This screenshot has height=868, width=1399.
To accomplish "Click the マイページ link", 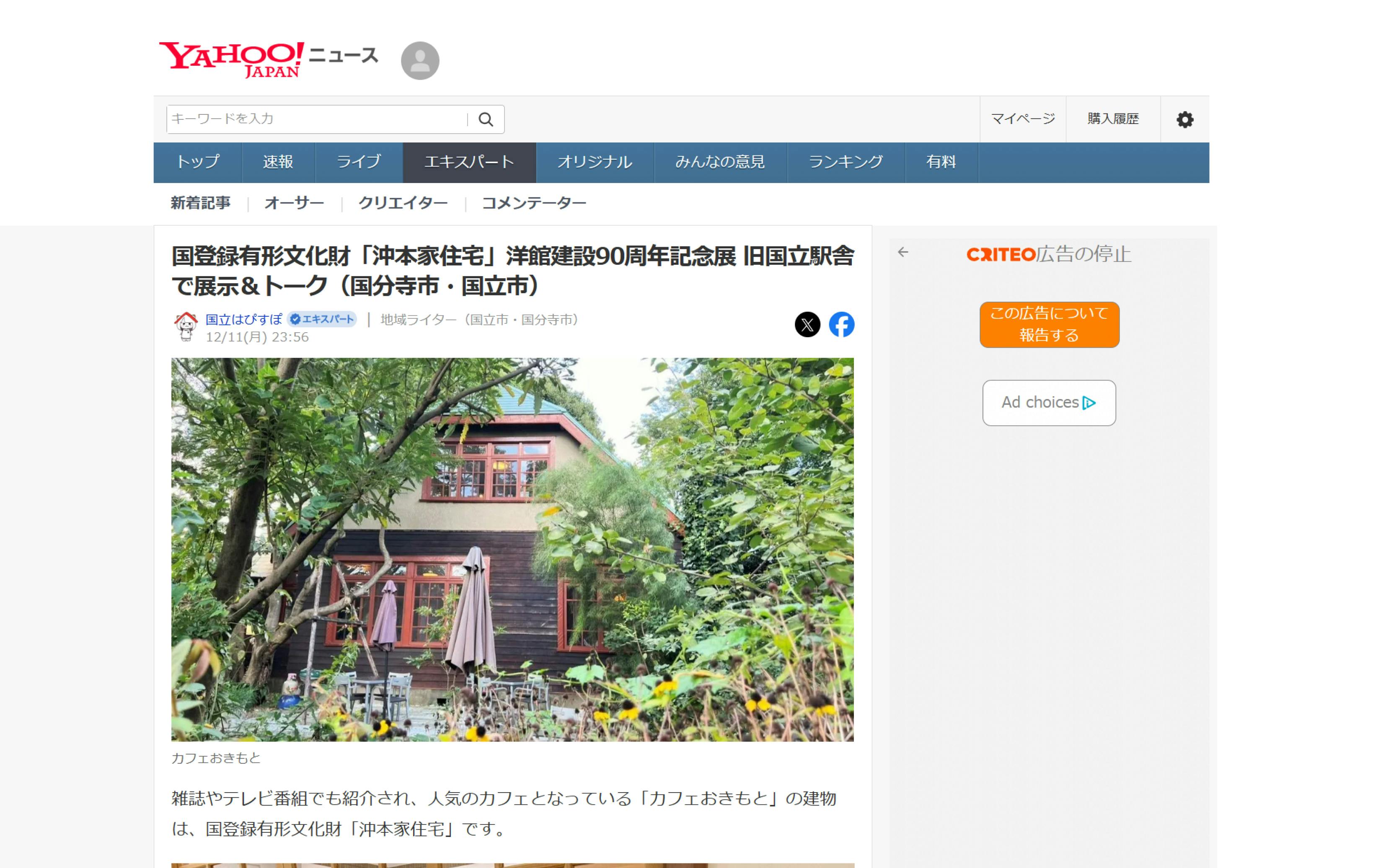I will pos(1022,119).
